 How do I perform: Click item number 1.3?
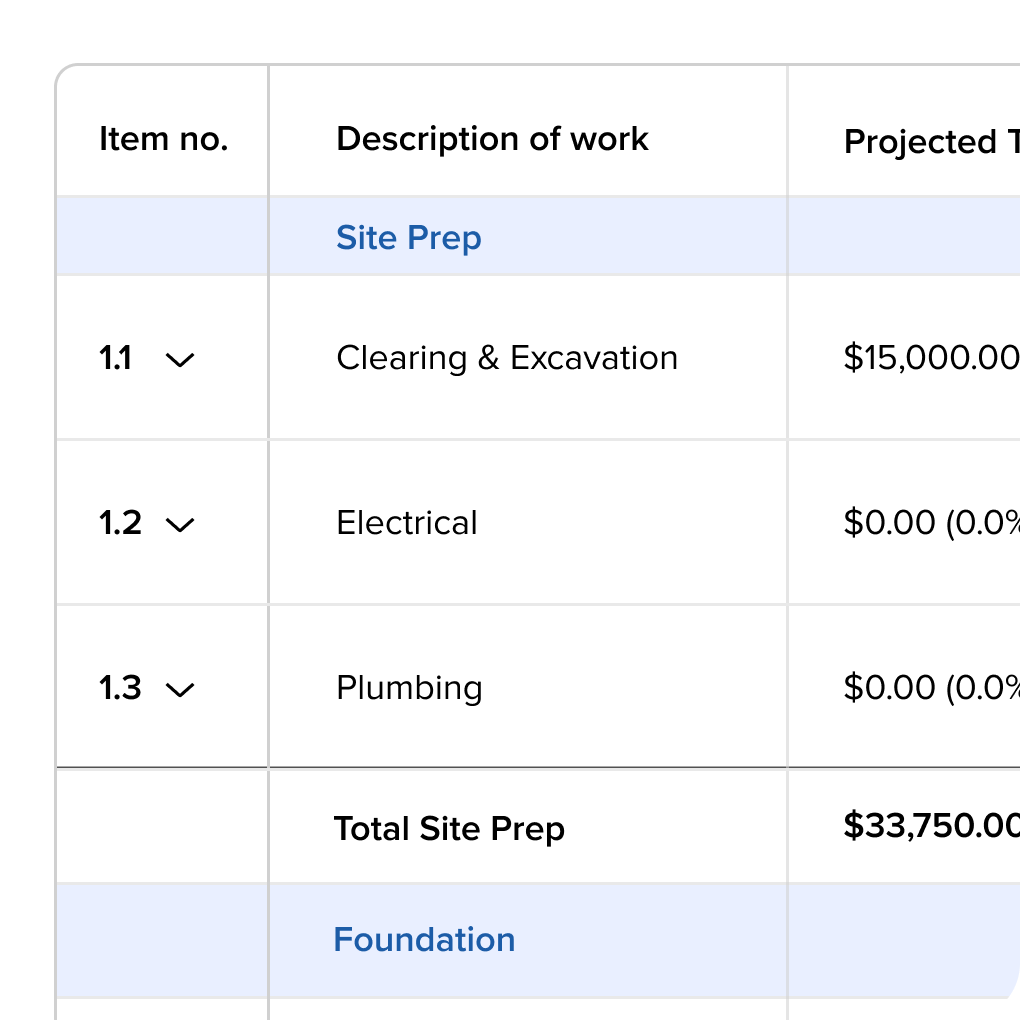(x=120, y=688)
